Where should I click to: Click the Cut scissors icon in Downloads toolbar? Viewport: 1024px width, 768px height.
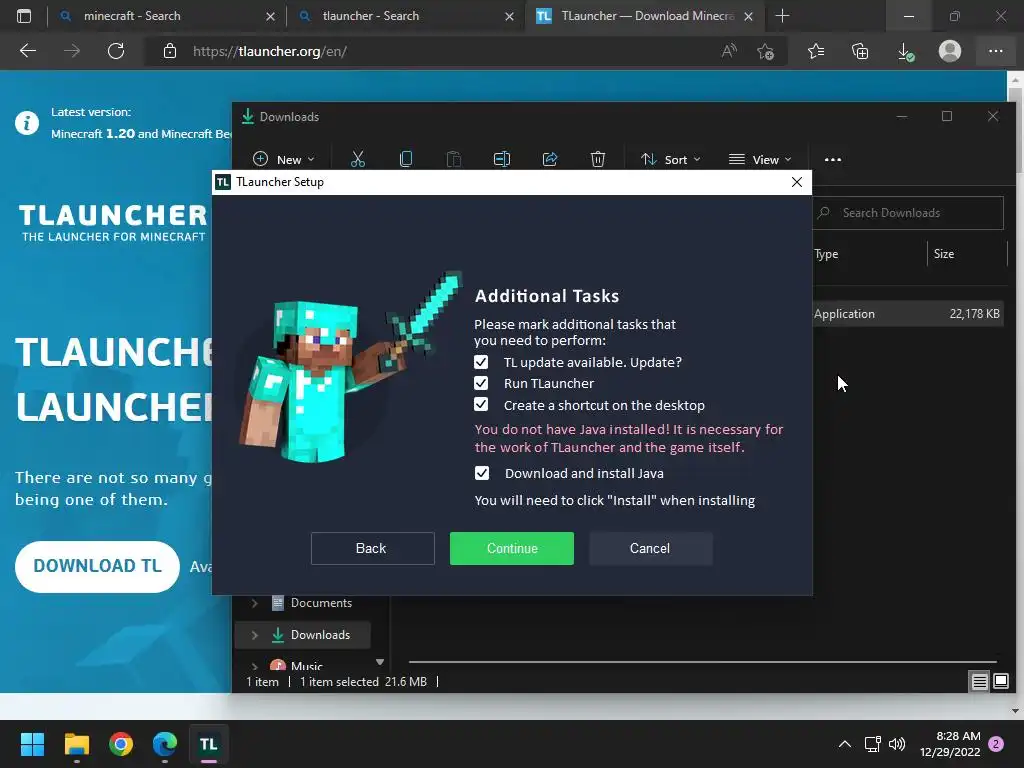click(358, 159)
